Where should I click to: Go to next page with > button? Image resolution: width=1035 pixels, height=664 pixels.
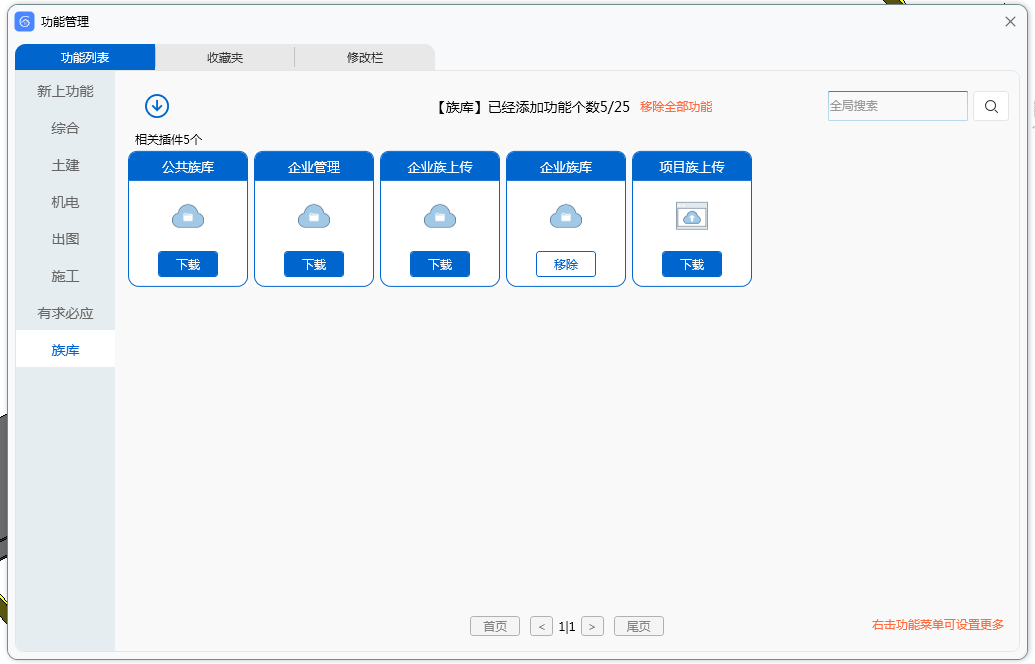pyautogui.click(x=592, y=626)
